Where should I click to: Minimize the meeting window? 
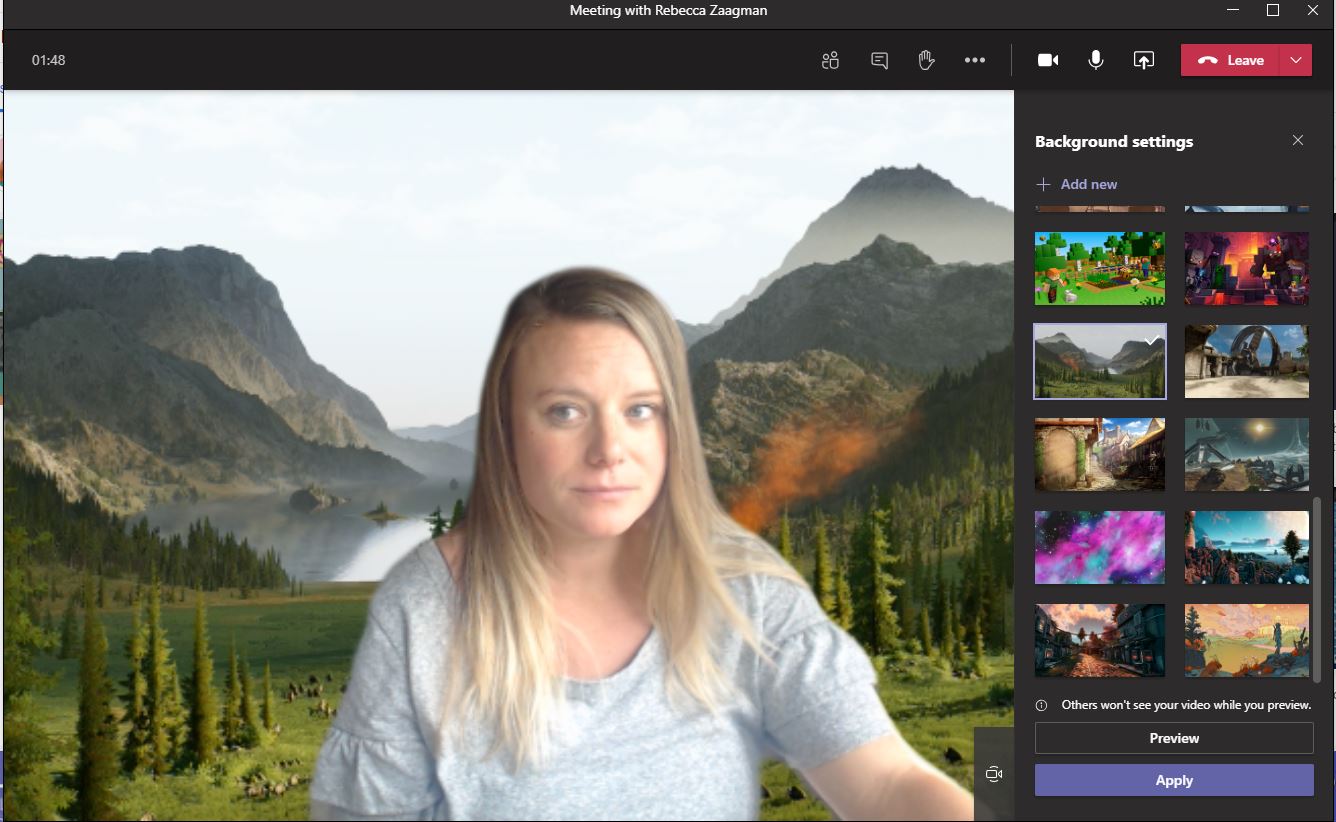[1232, 10]
